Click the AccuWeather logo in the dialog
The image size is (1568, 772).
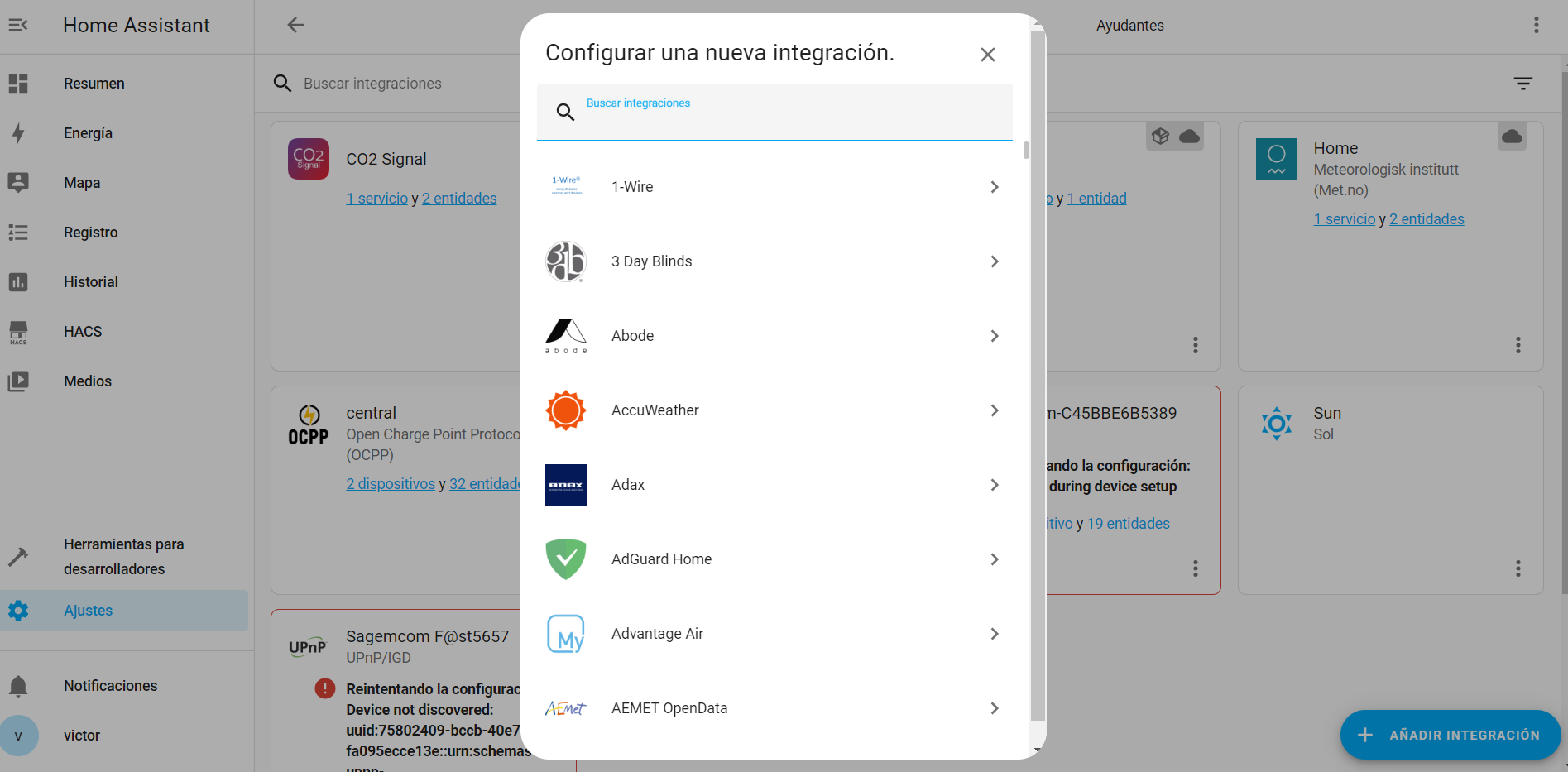point(566,410)
